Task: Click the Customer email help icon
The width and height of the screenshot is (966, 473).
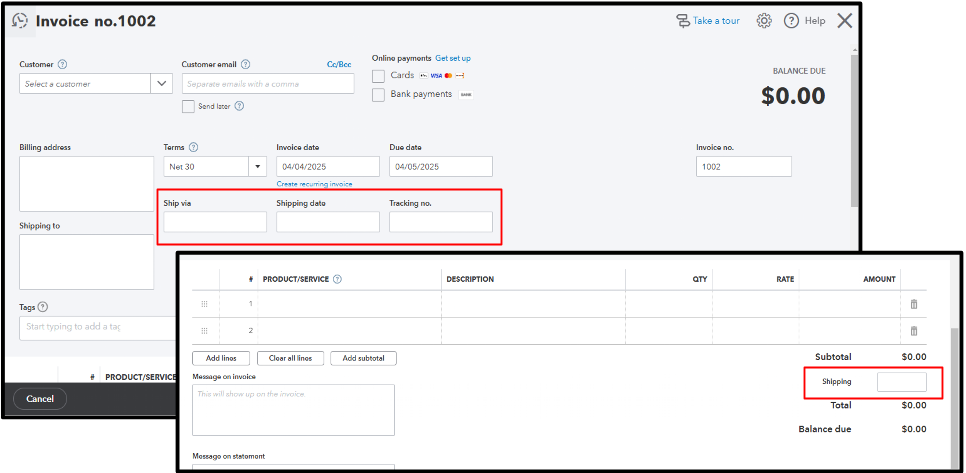Action: tap(245, 64)
